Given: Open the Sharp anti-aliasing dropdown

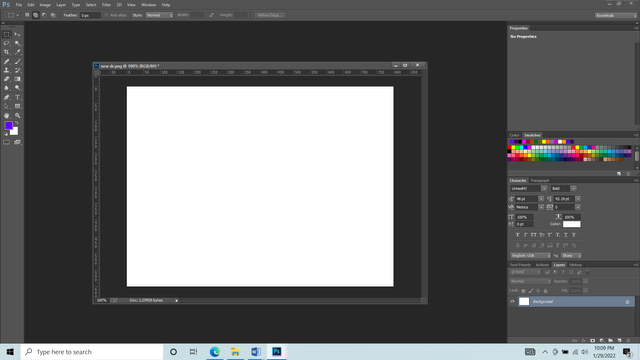Looking at the screenshot, I should [x=571, y=256].
